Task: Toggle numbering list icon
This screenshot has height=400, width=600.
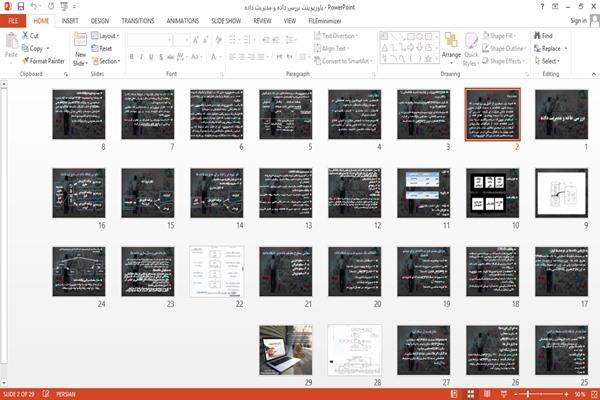Action: point(248,39)
